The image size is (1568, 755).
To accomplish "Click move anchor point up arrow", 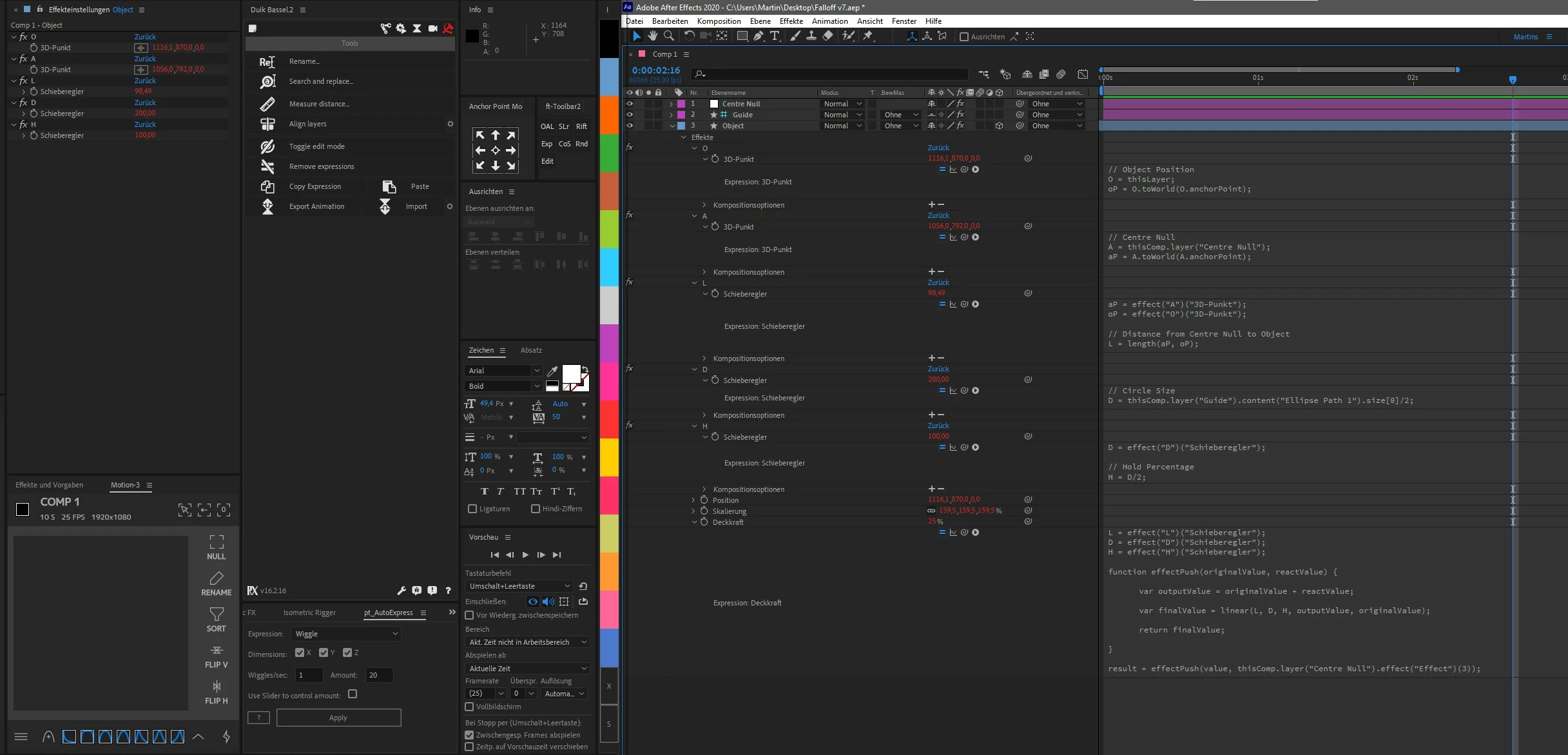I will click(x=495, y=135).
